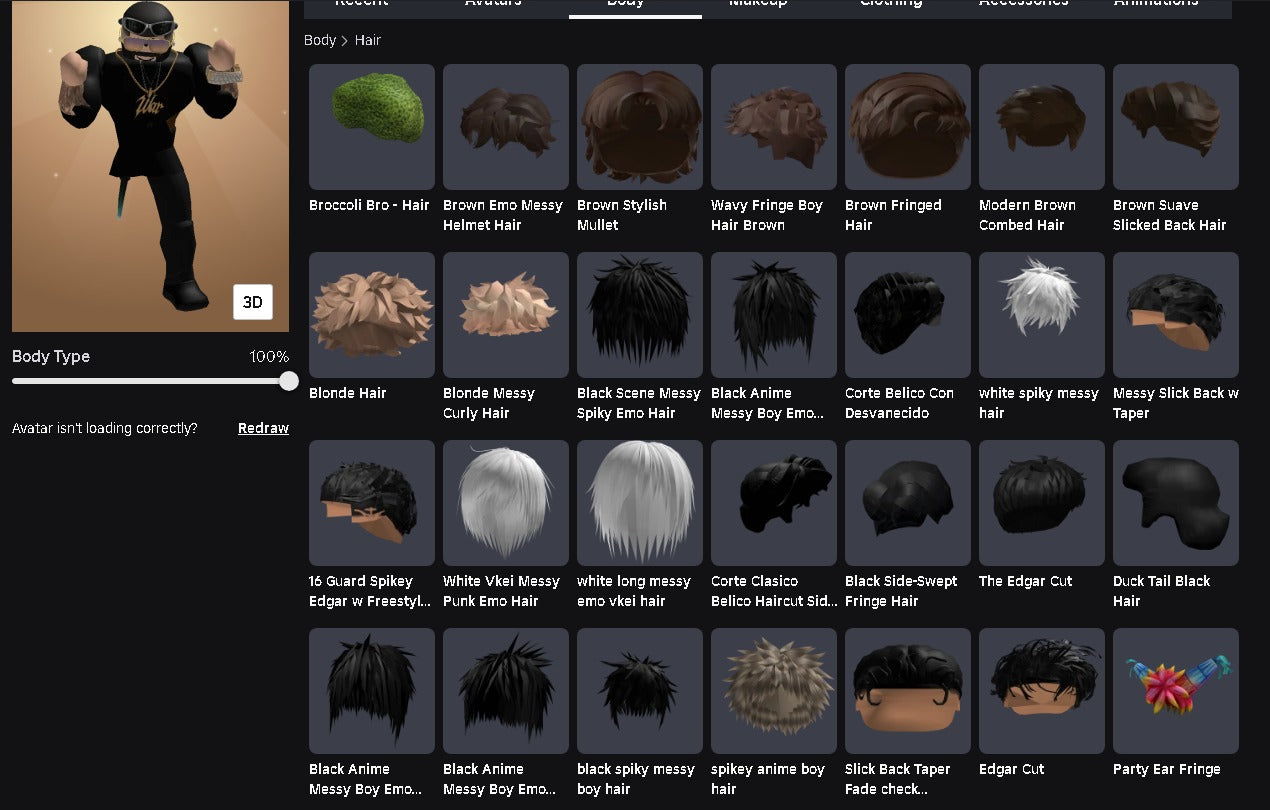Choose the Blonde Messy Curly Hair
The image size is (1270, 810).
coord(506,315)
